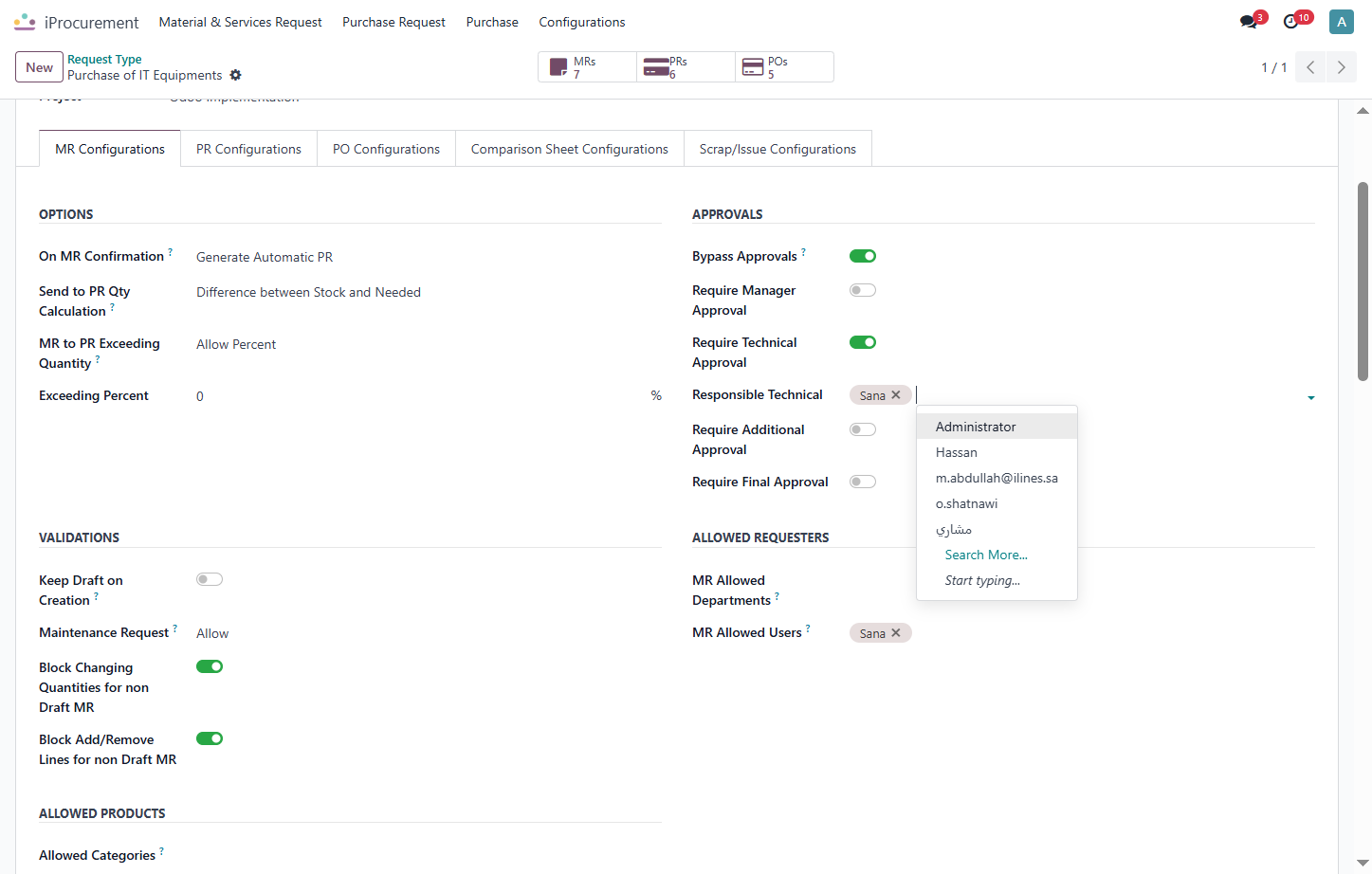
Task: Show help for Maintenance Request
Action: (174, 628)
